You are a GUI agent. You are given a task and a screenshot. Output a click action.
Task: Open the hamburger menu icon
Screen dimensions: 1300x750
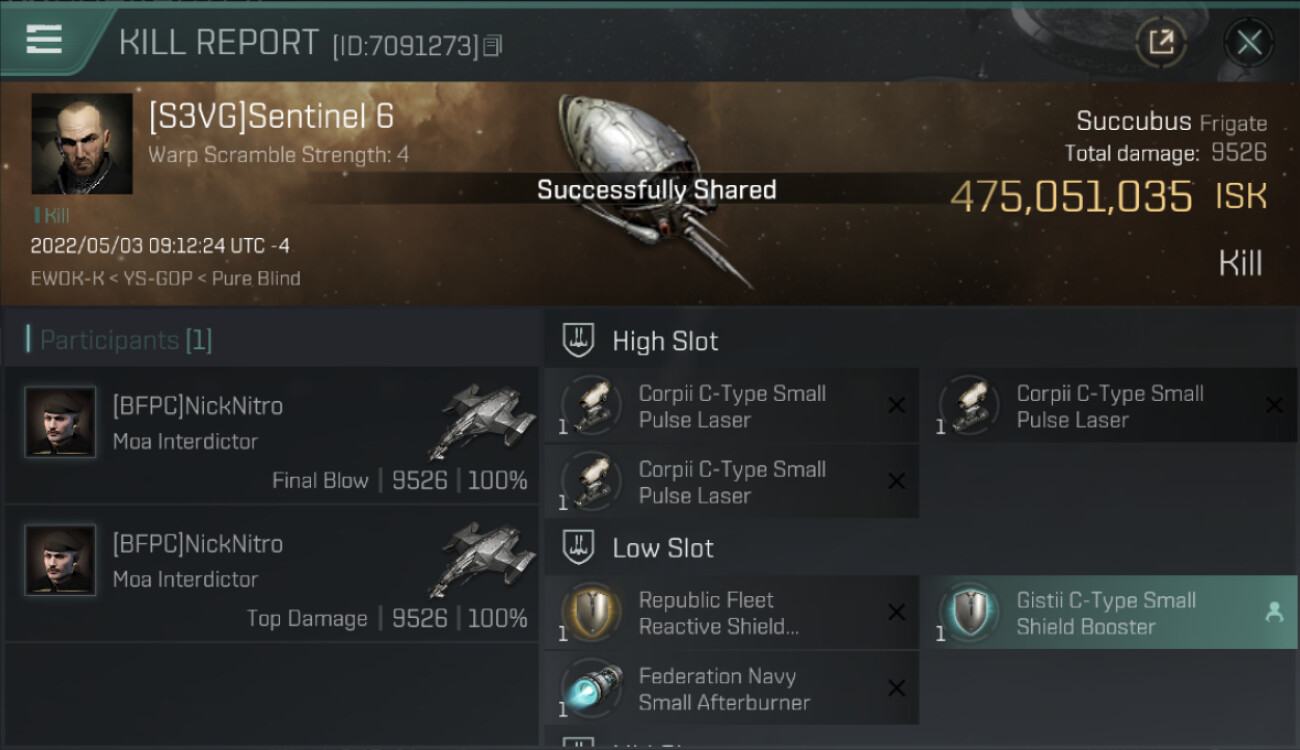click(x=44, y=40)
